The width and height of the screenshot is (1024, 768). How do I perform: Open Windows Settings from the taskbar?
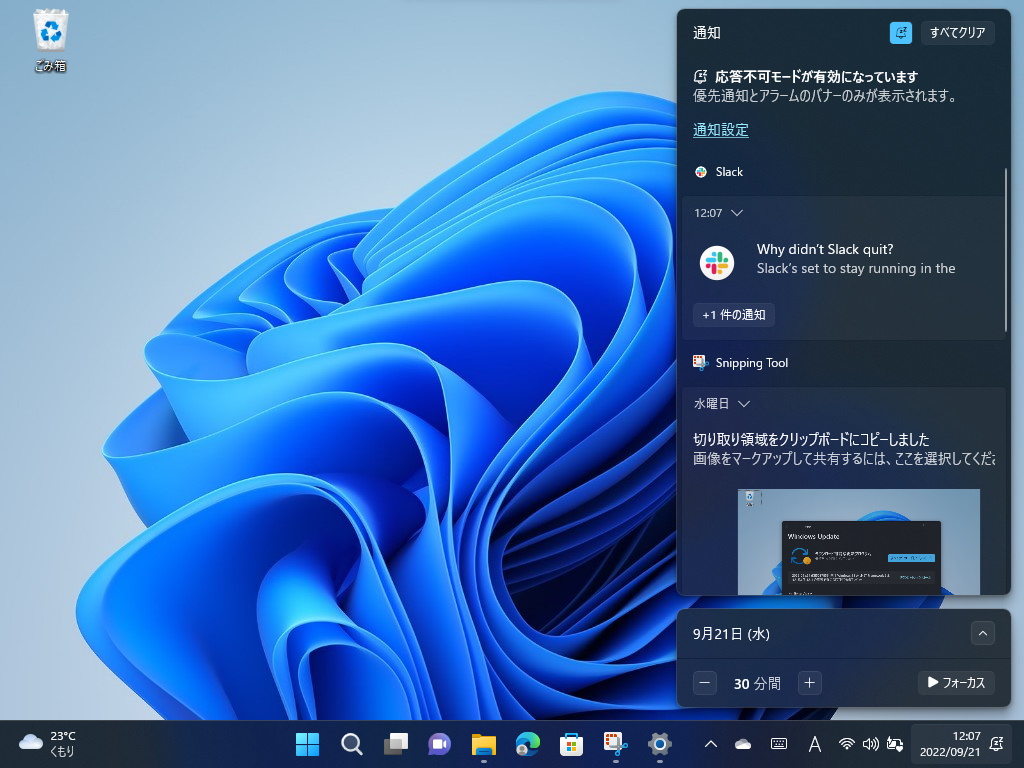click(x=659, y=744)
